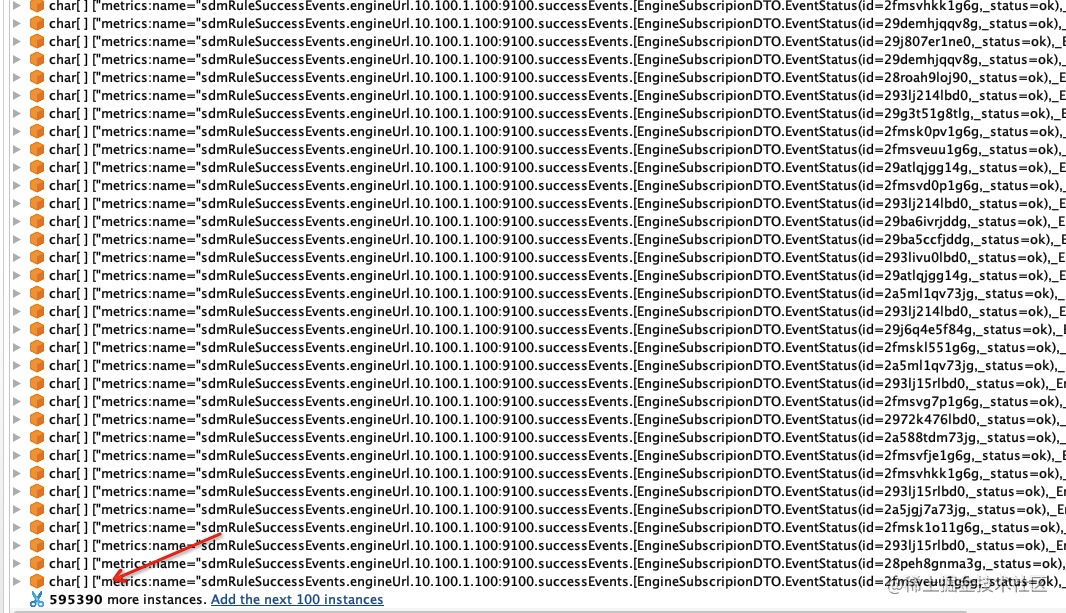The width and height of the screenshot is (1066, 613).
Task: Click the cube icon of row id=28roah9loj90
Action: pyautogui.click(x=37, y=77)
